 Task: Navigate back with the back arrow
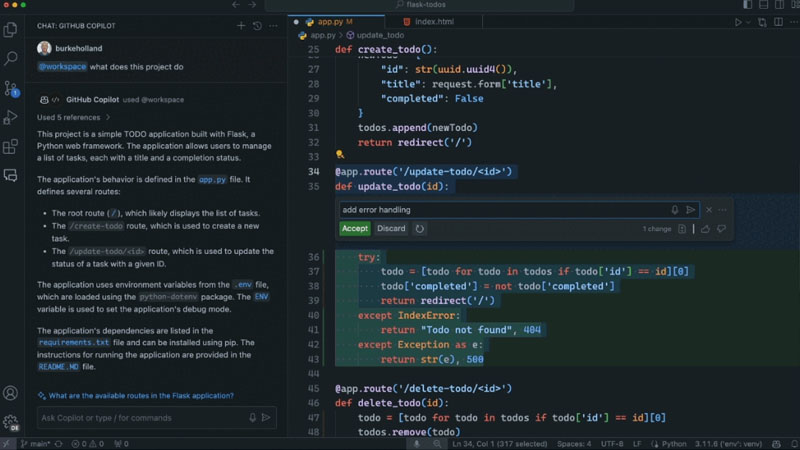(236, 5)
